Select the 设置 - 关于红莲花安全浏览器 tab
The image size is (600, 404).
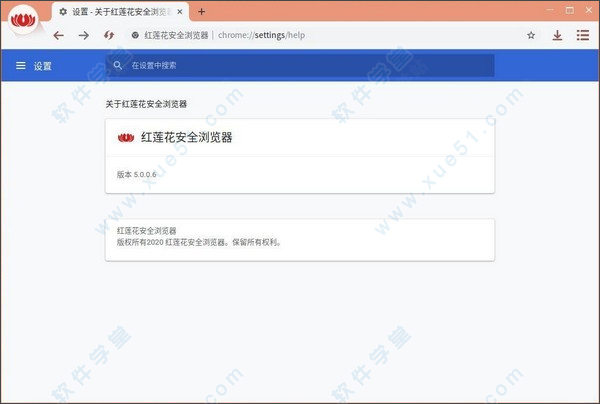coord(120,12)
